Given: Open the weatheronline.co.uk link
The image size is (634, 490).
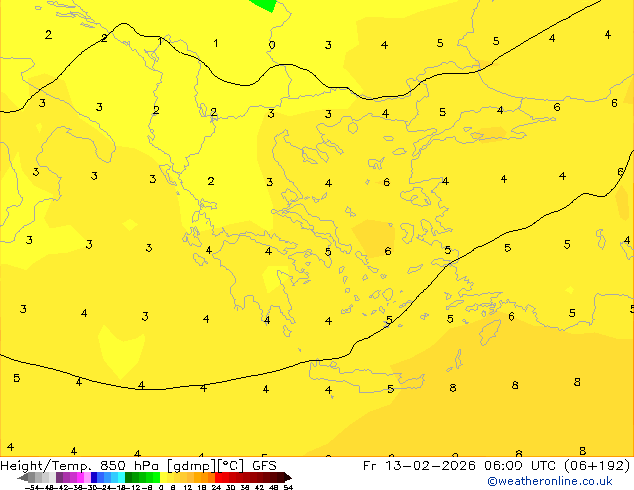Looking at the screenshot, I should 550,481.
